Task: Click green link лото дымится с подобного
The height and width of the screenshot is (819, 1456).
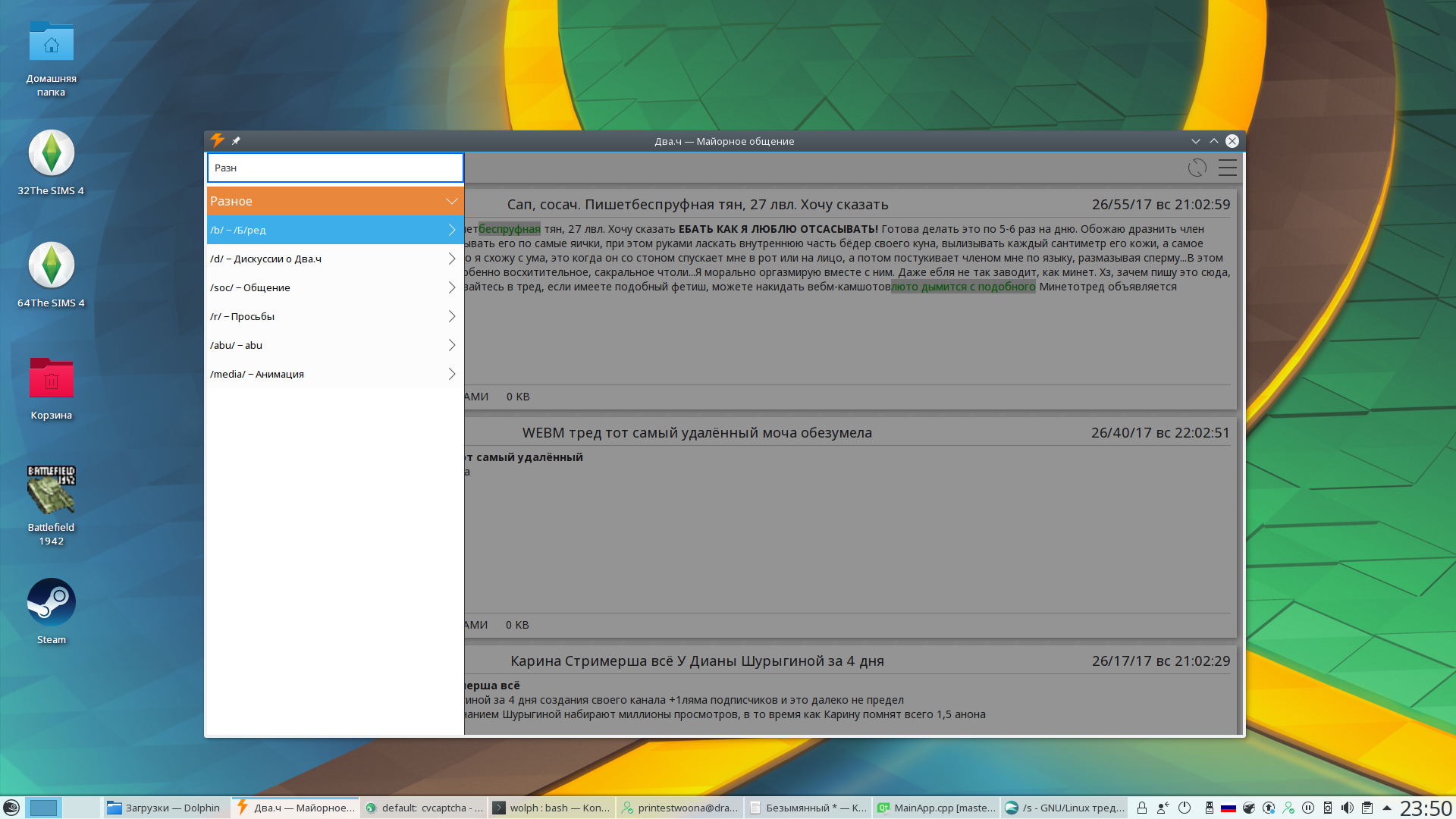Action: pyautogui.click(x=963, y=287)
